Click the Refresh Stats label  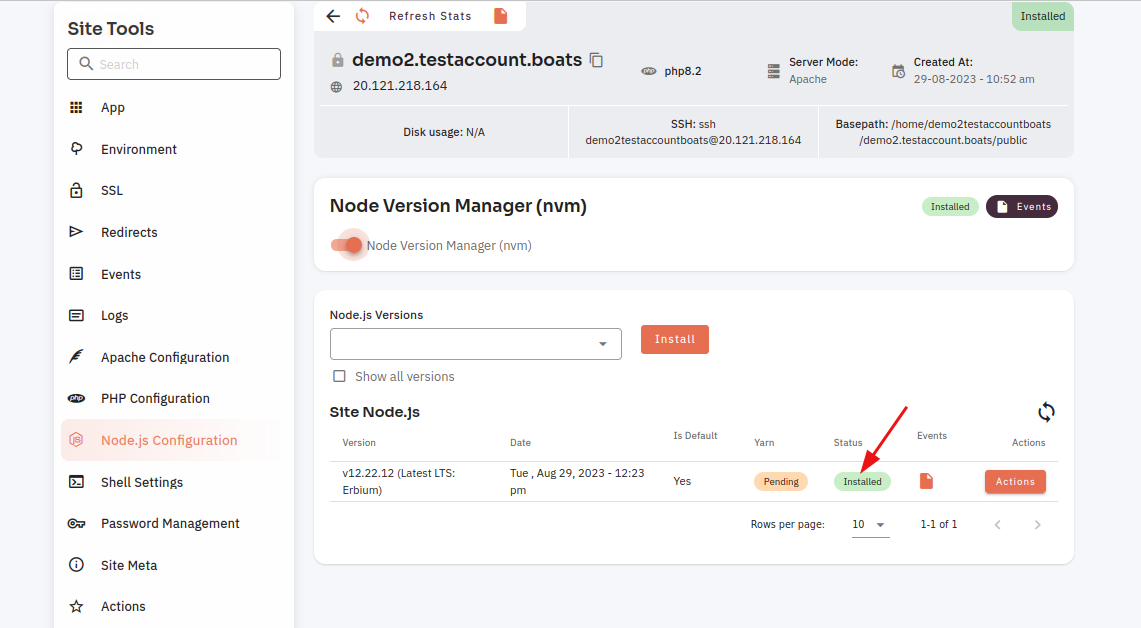pos(430,16)
